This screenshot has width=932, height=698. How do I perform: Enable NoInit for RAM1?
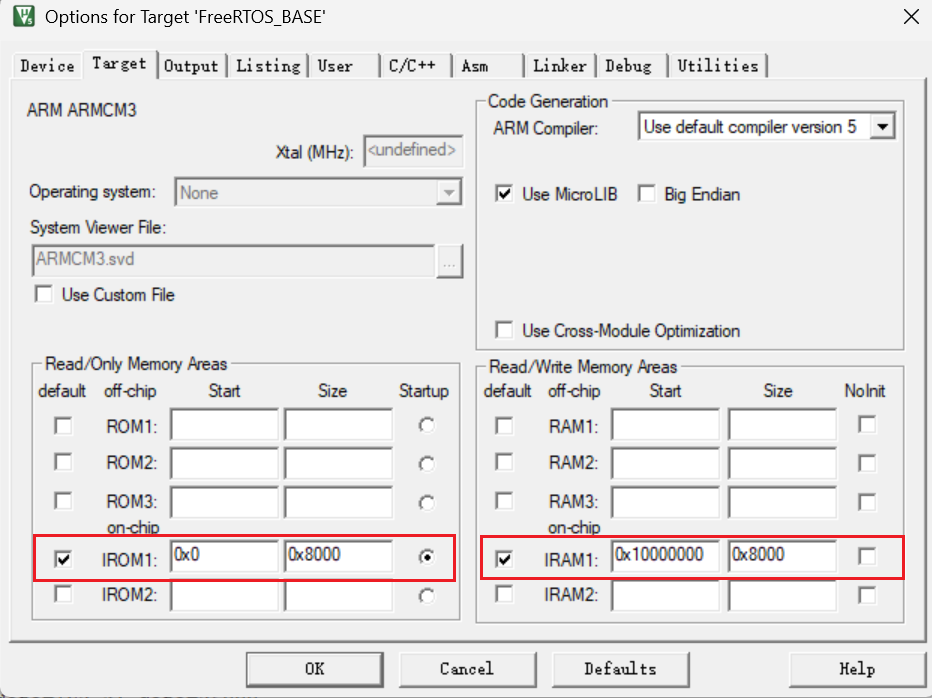pyautogui.click(x=867, y=425)
